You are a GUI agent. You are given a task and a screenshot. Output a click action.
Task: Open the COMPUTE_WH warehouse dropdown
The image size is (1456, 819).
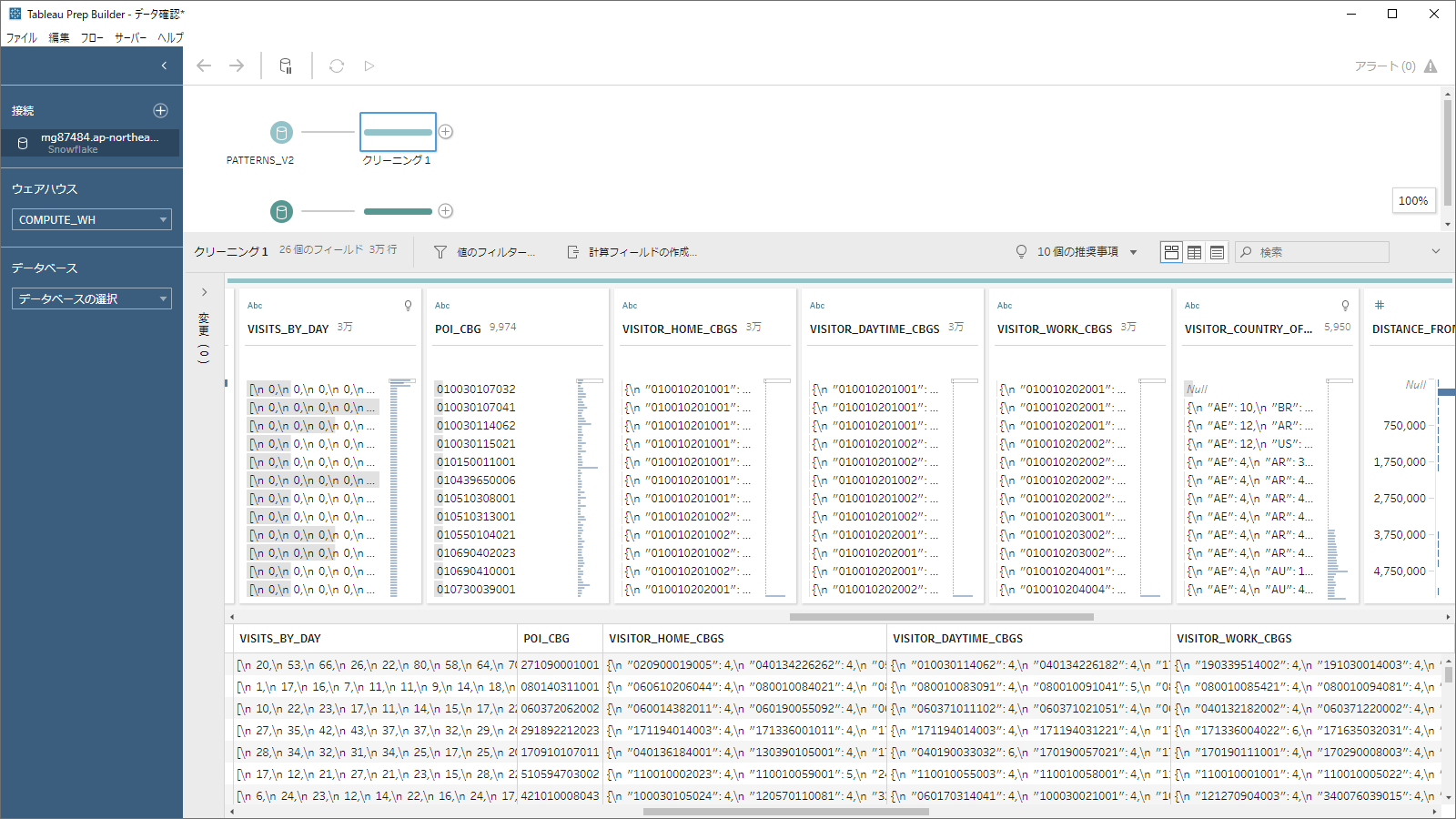point(91,219)
